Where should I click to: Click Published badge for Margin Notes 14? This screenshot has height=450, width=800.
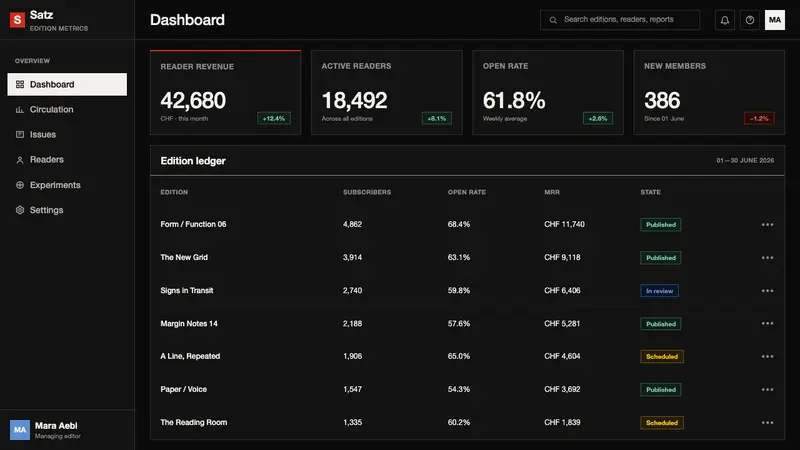point(661,324)
